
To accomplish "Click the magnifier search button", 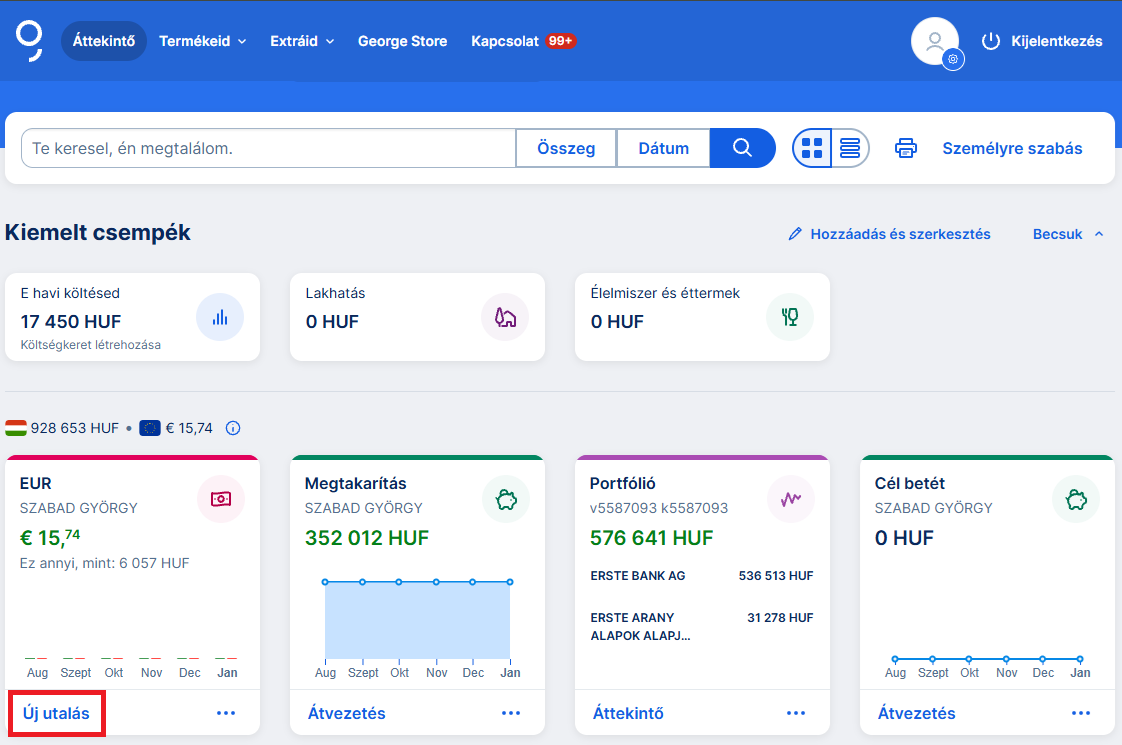I will pos(742,148).
